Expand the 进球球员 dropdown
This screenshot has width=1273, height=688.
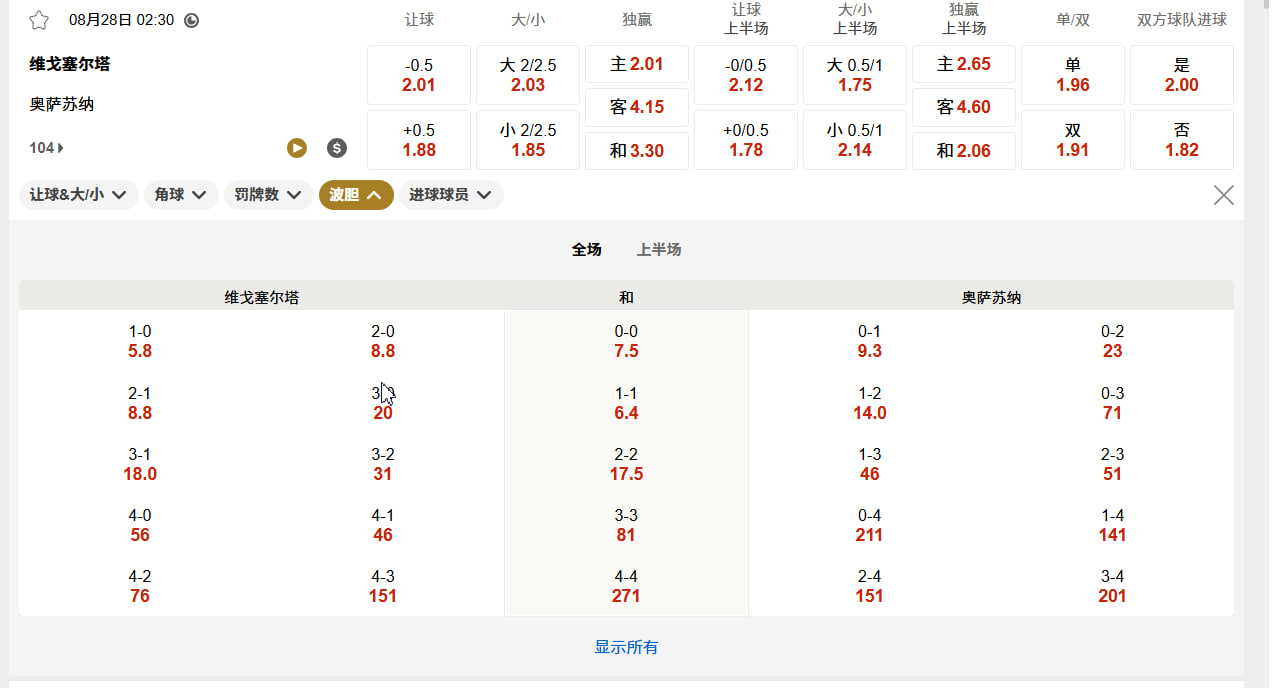(x=451, y=195)
